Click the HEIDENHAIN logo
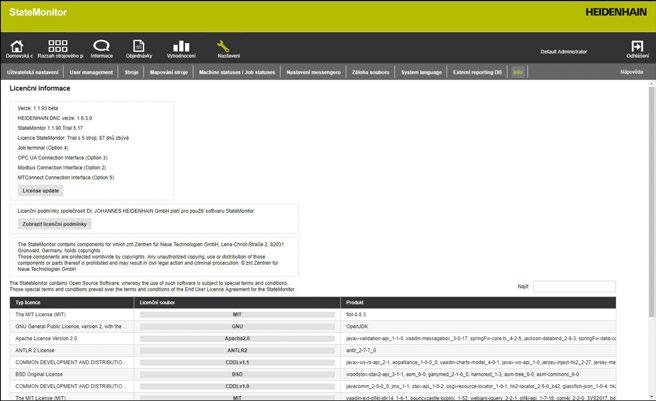The image size is (656, 401). (616, 12)
